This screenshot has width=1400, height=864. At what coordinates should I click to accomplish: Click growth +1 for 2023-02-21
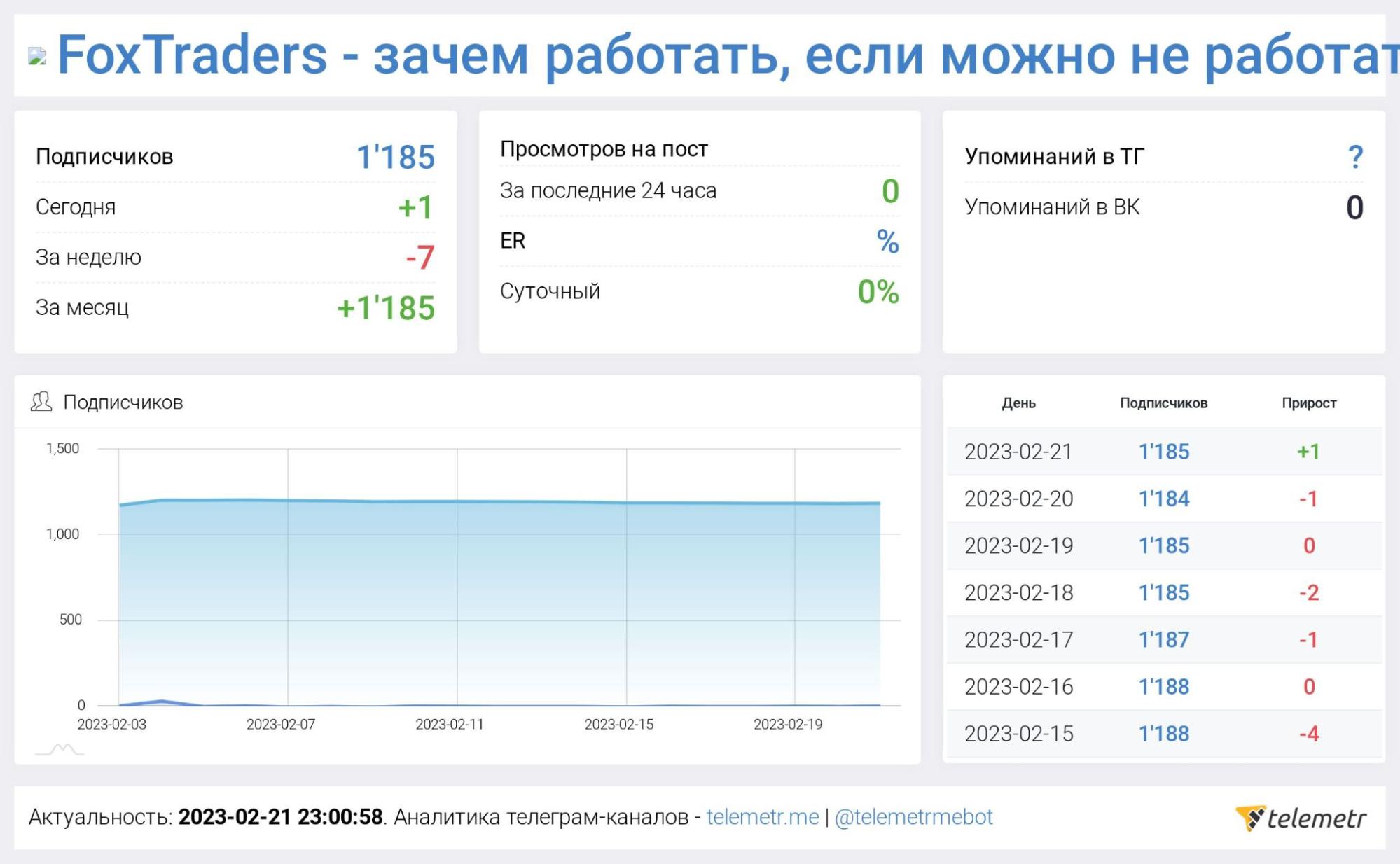tap(1308, 452)
